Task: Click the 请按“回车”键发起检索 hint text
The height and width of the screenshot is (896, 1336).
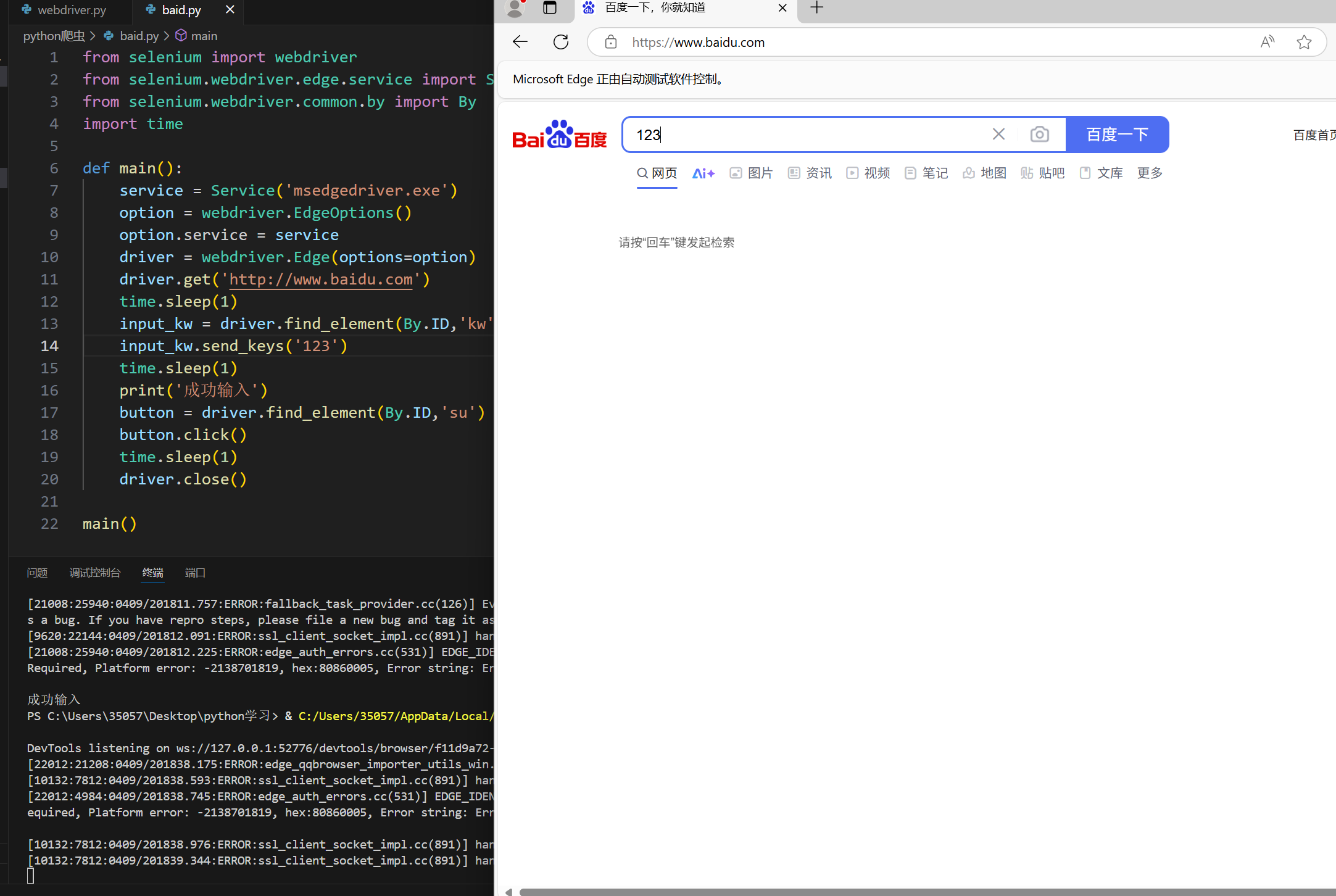Action: point(676,243)
